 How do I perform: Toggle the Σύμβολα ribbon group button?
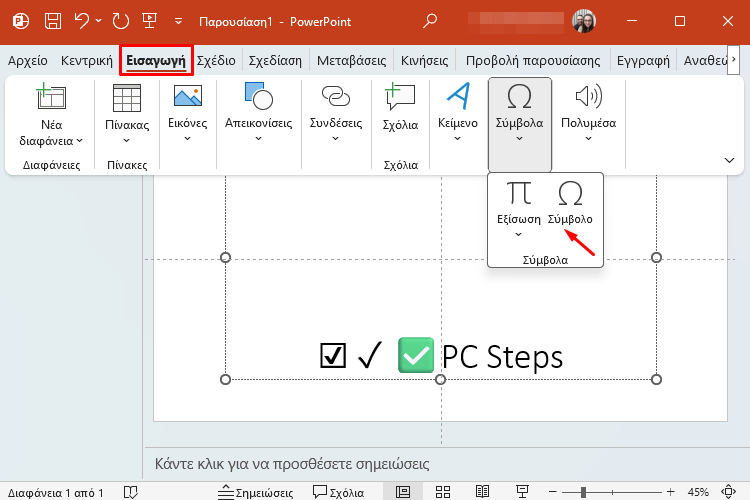(x=519, y=124)
